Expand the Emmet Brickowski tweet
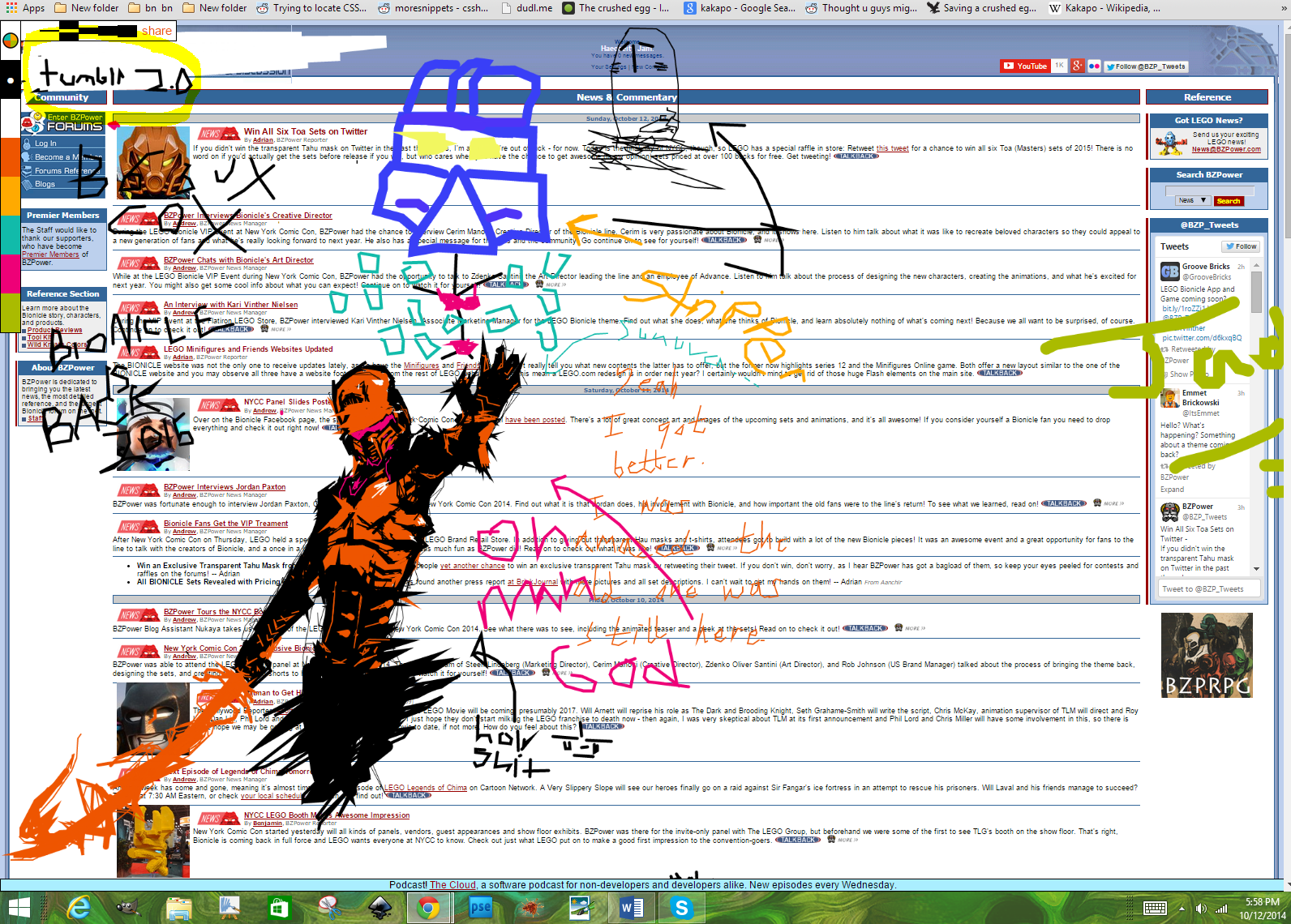 tap(1172, 490)
